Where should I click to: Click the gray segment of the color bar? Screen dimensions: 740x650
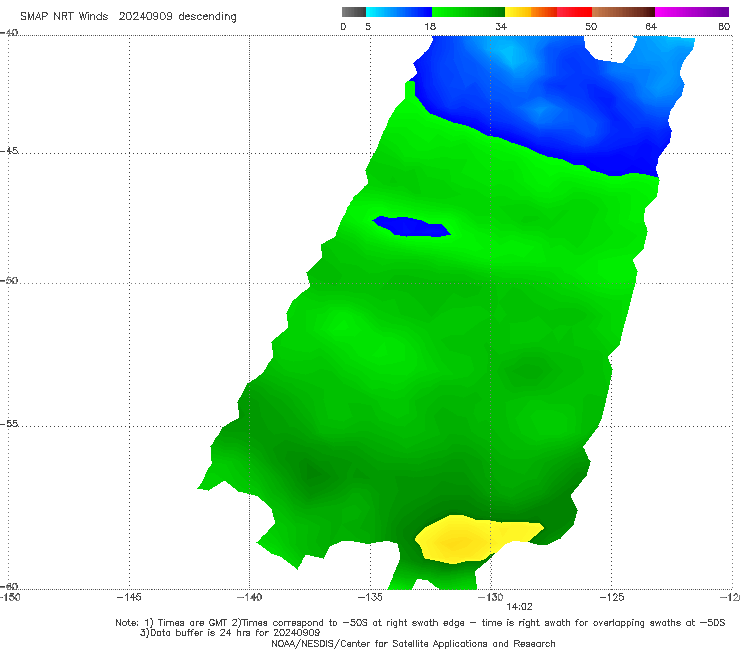pos(353,12)
